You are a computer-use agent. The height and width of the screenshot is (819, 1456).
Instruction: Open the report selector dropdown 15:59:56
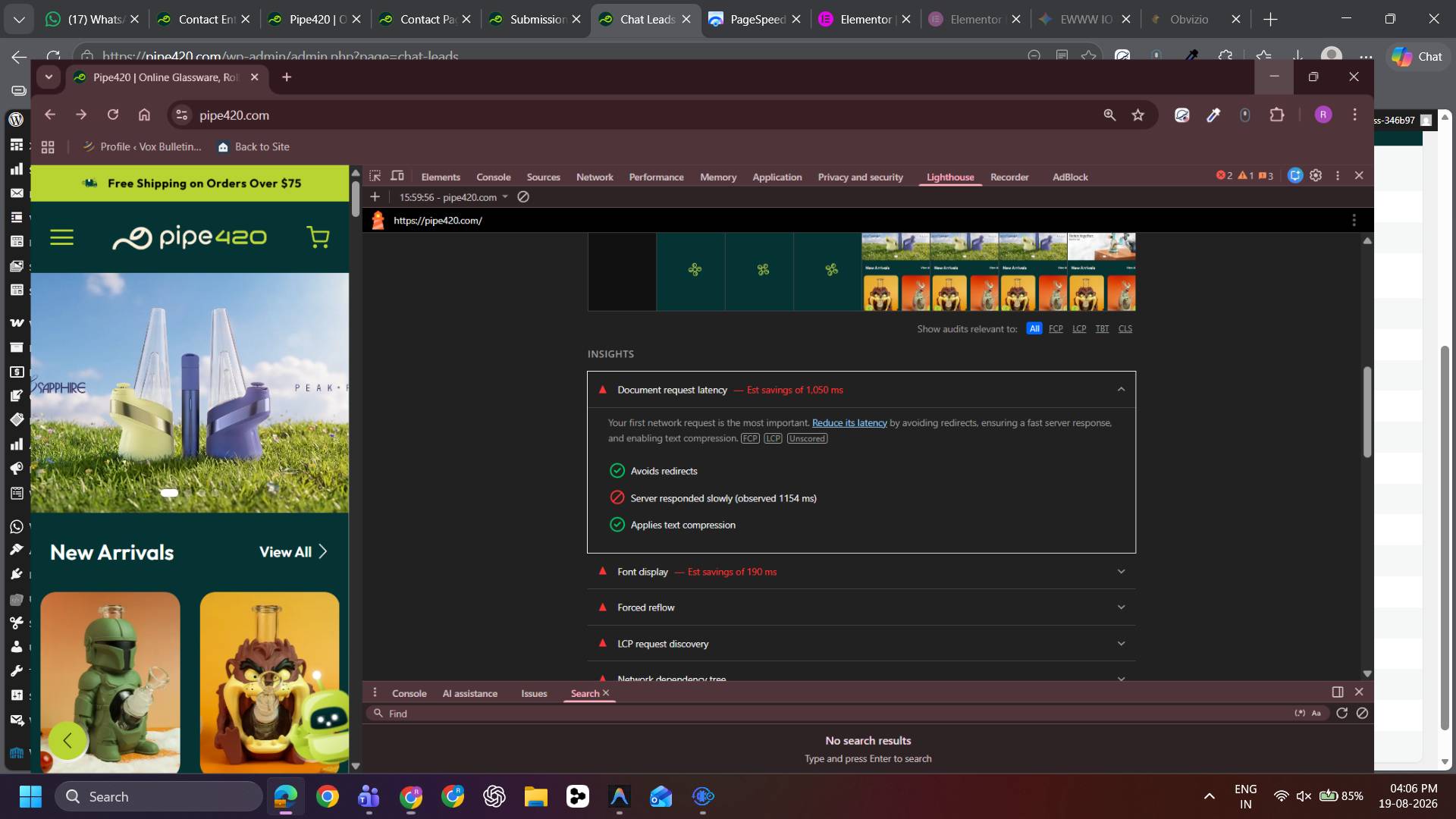click(453, 197)
